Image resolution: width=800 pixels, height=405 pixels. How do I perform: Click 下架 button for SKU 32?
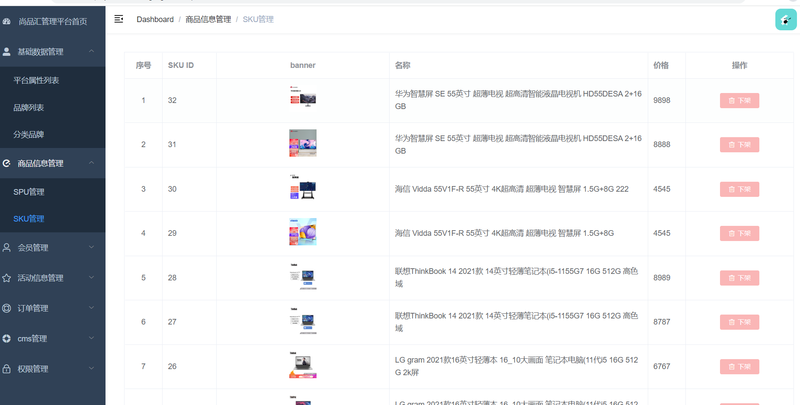click(x=739, y=100)
